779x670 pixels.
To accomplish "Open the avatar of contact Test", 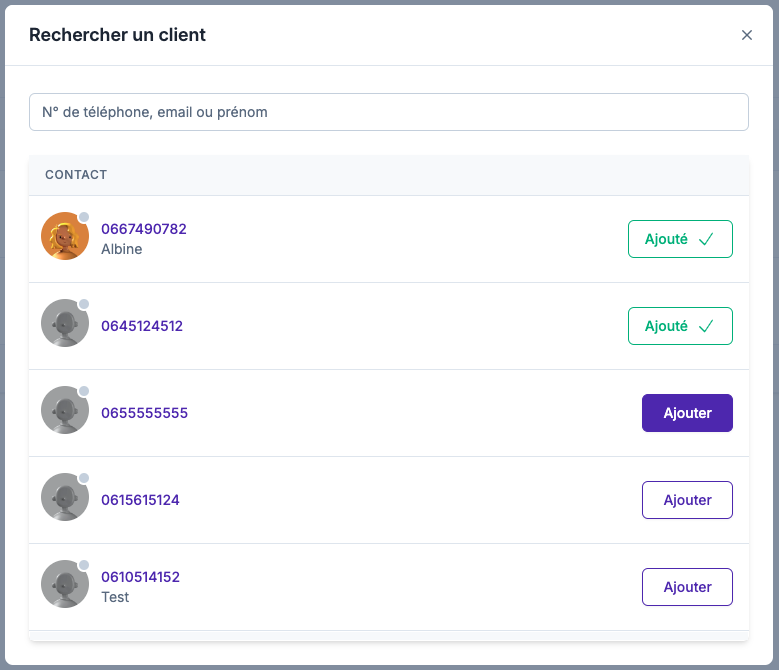I will (x=65, y=585).
